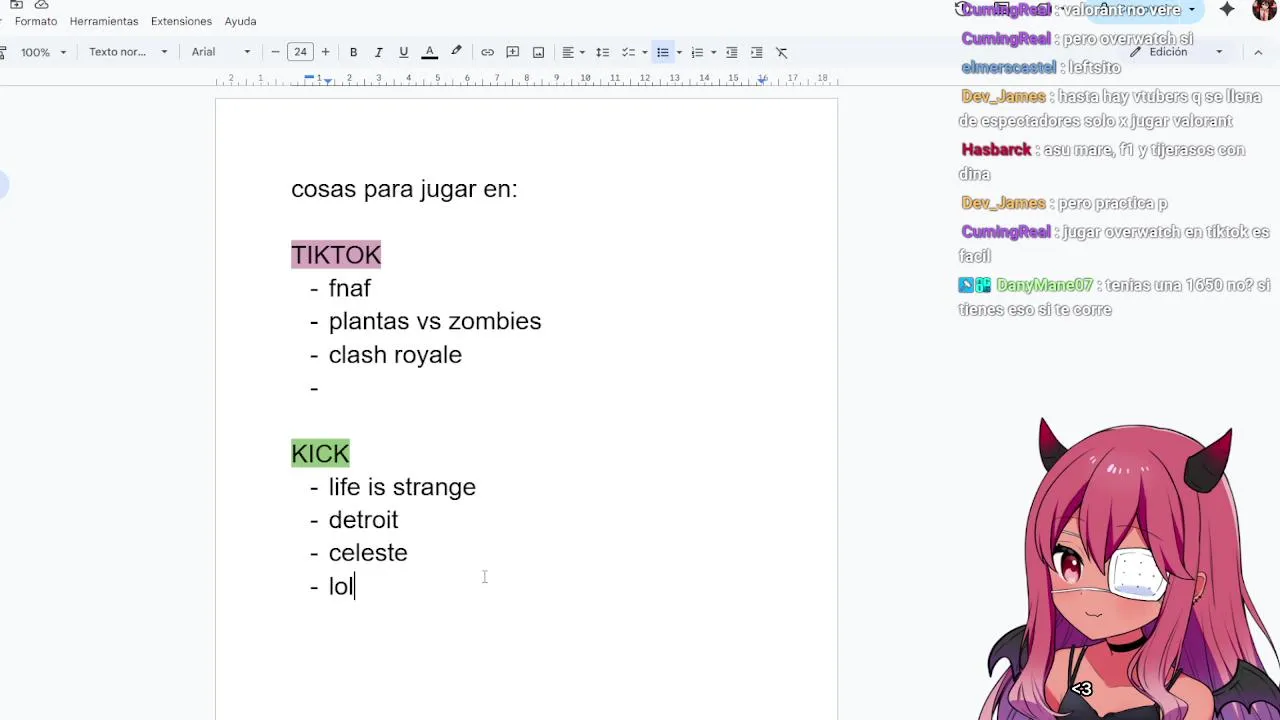Expand the share button dropdown arrow
The height and width of the screenshot is (720, 1280).
1191,10
